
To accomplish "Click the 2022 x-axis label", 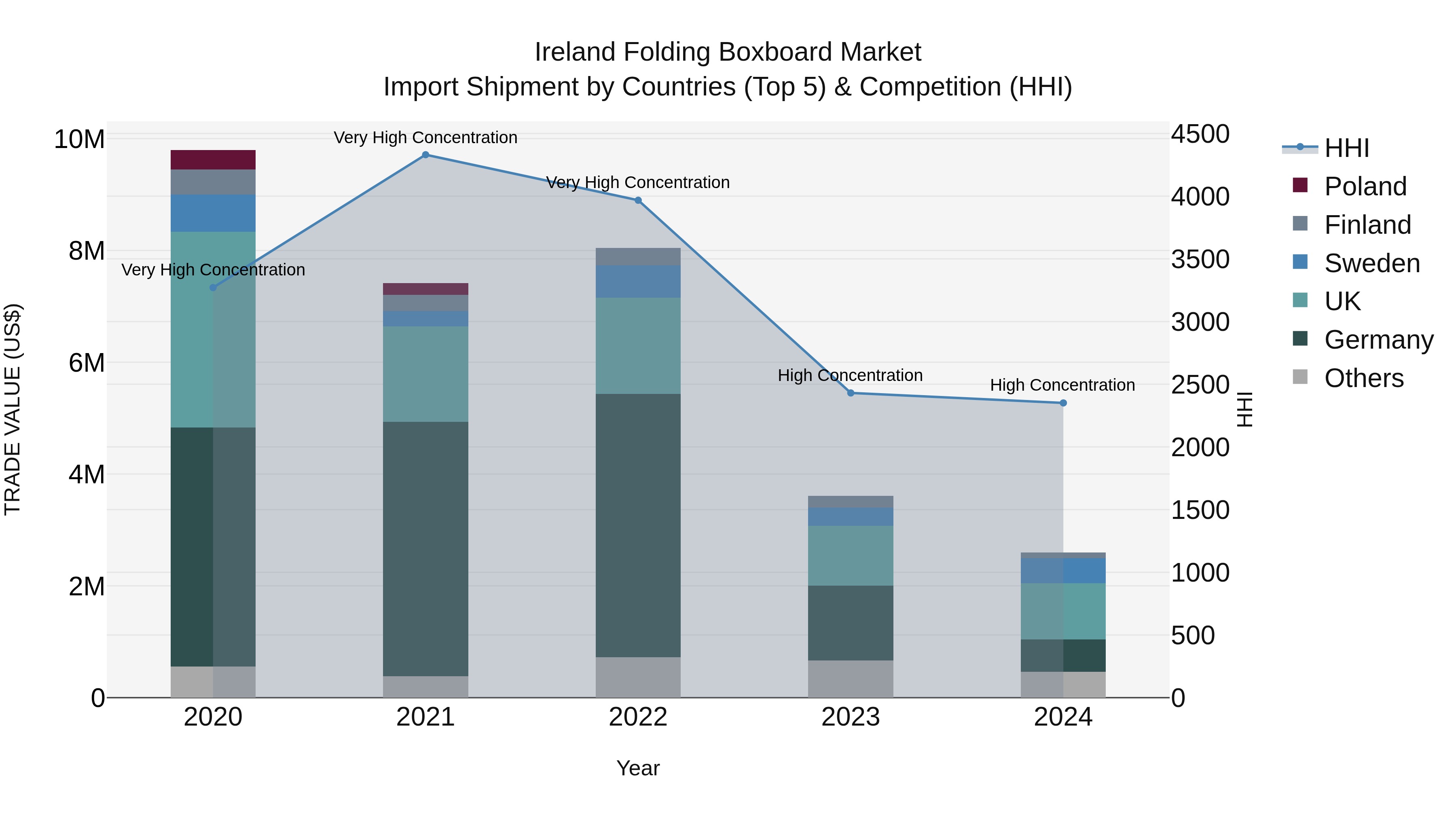I will pos(638,717).
